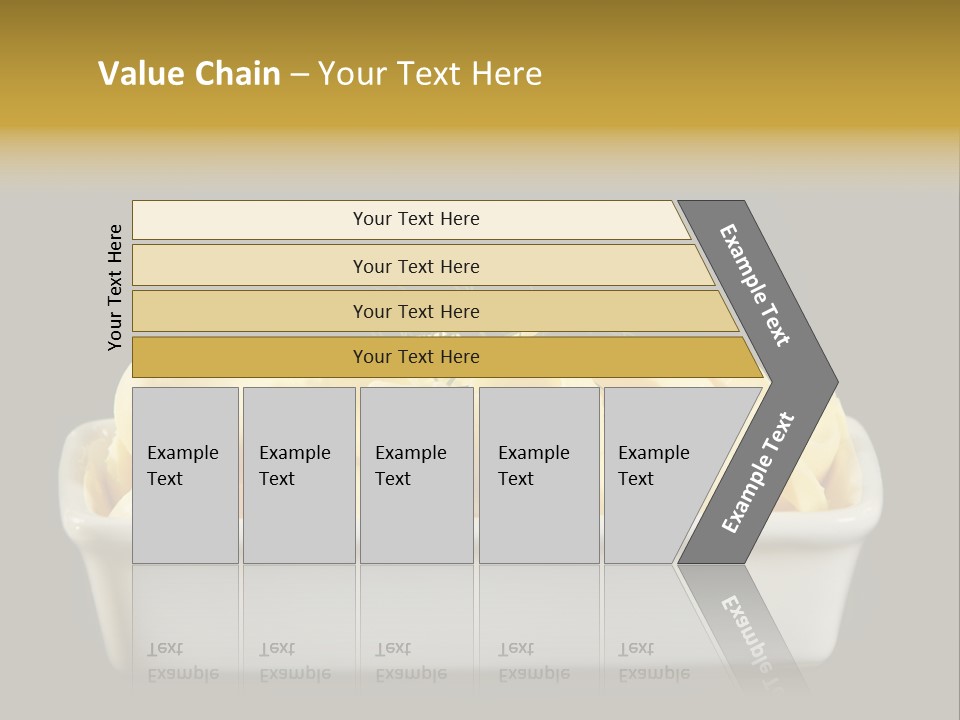Click the first gray "Example Text" box

185,475
